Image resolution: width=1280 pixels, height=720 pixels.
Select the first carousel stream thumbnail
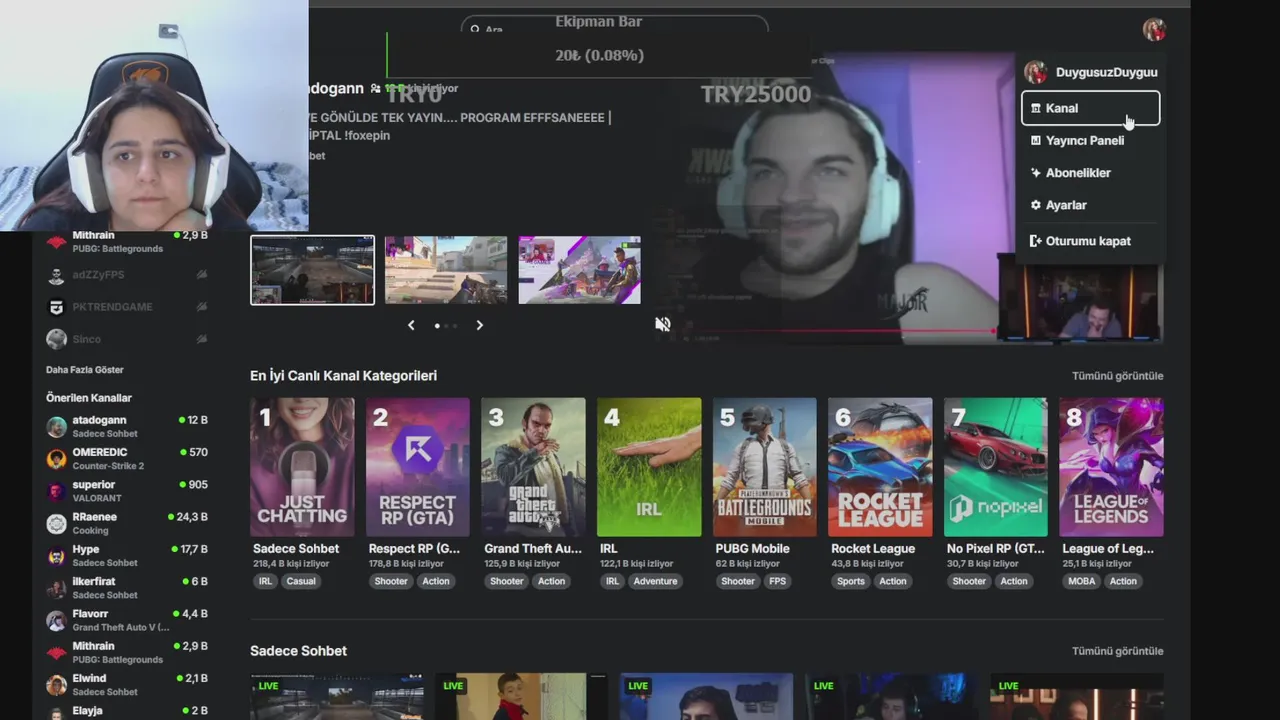pos(312,270)
